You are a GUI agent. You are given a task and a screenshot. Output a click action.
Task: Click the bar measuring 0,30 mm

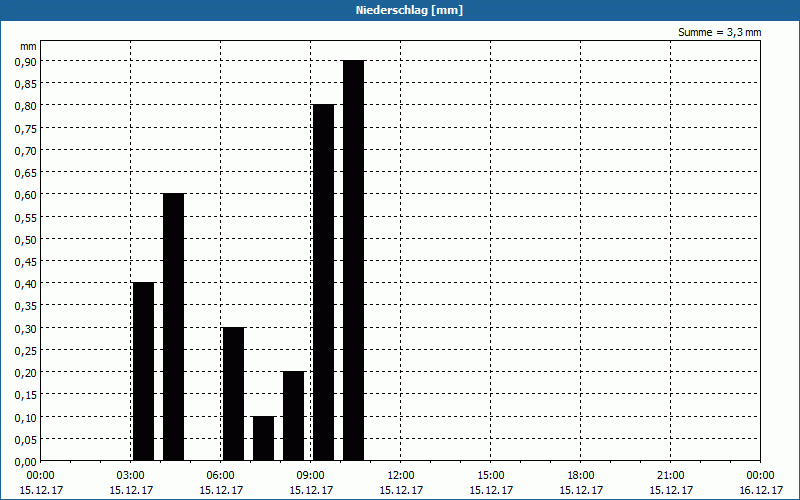coord(233,393)
